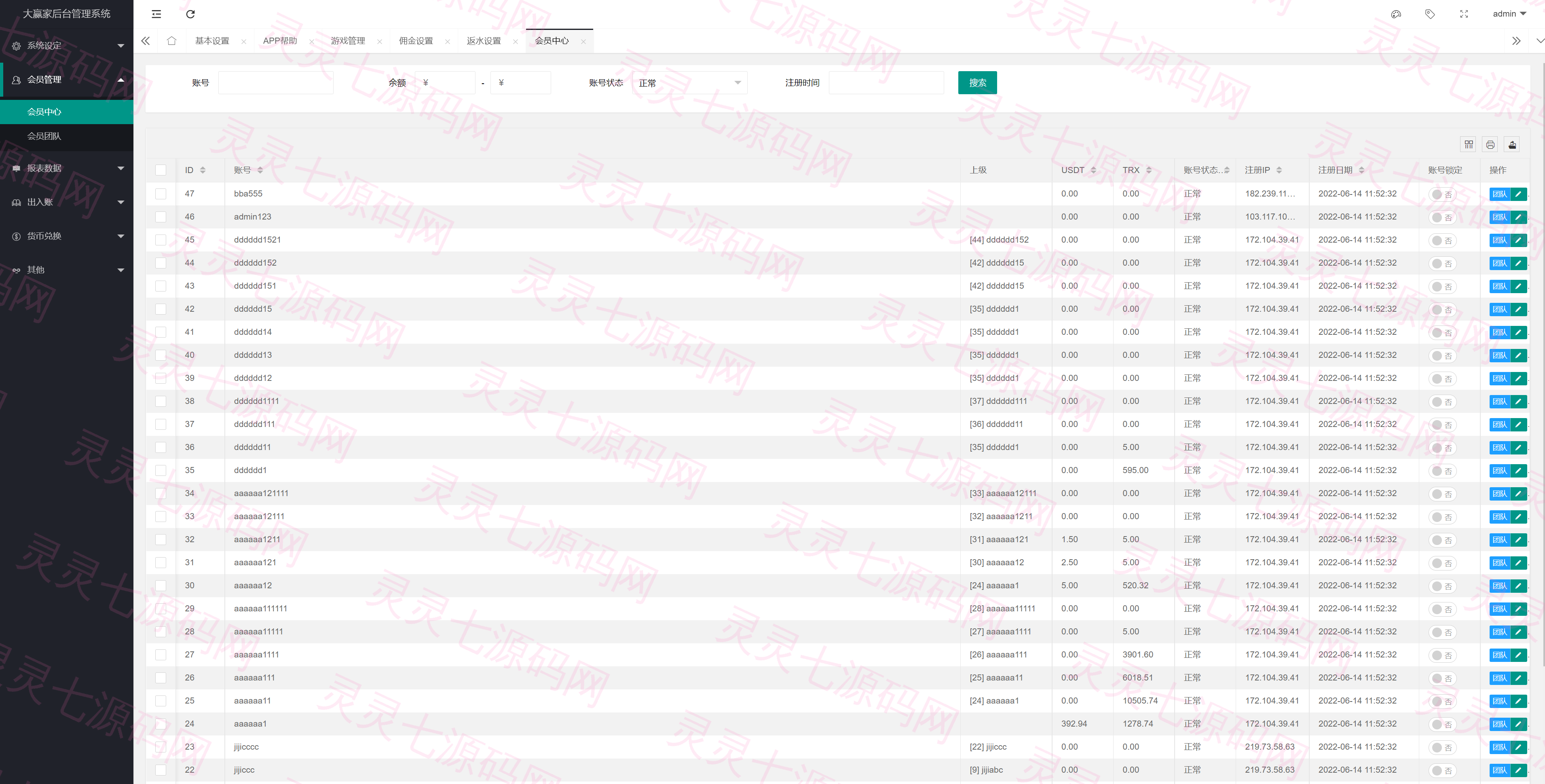Viewport: 1545px width, 784px height.
Task: Check the checkbox for row ID 47
Action: (x=161, y=194)
